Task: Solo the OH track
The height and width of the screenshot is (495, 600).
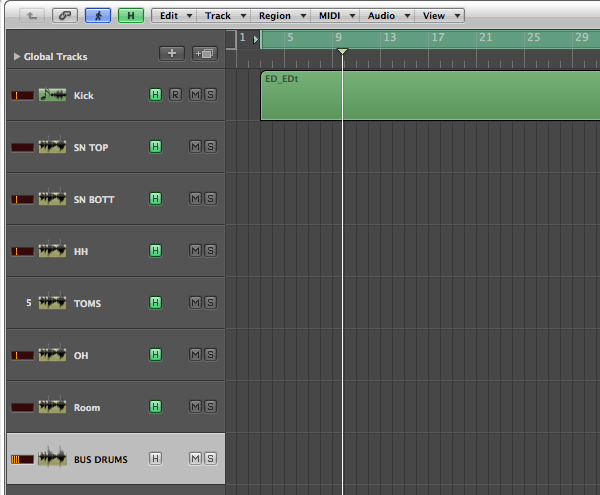Action: click(210, 355)
